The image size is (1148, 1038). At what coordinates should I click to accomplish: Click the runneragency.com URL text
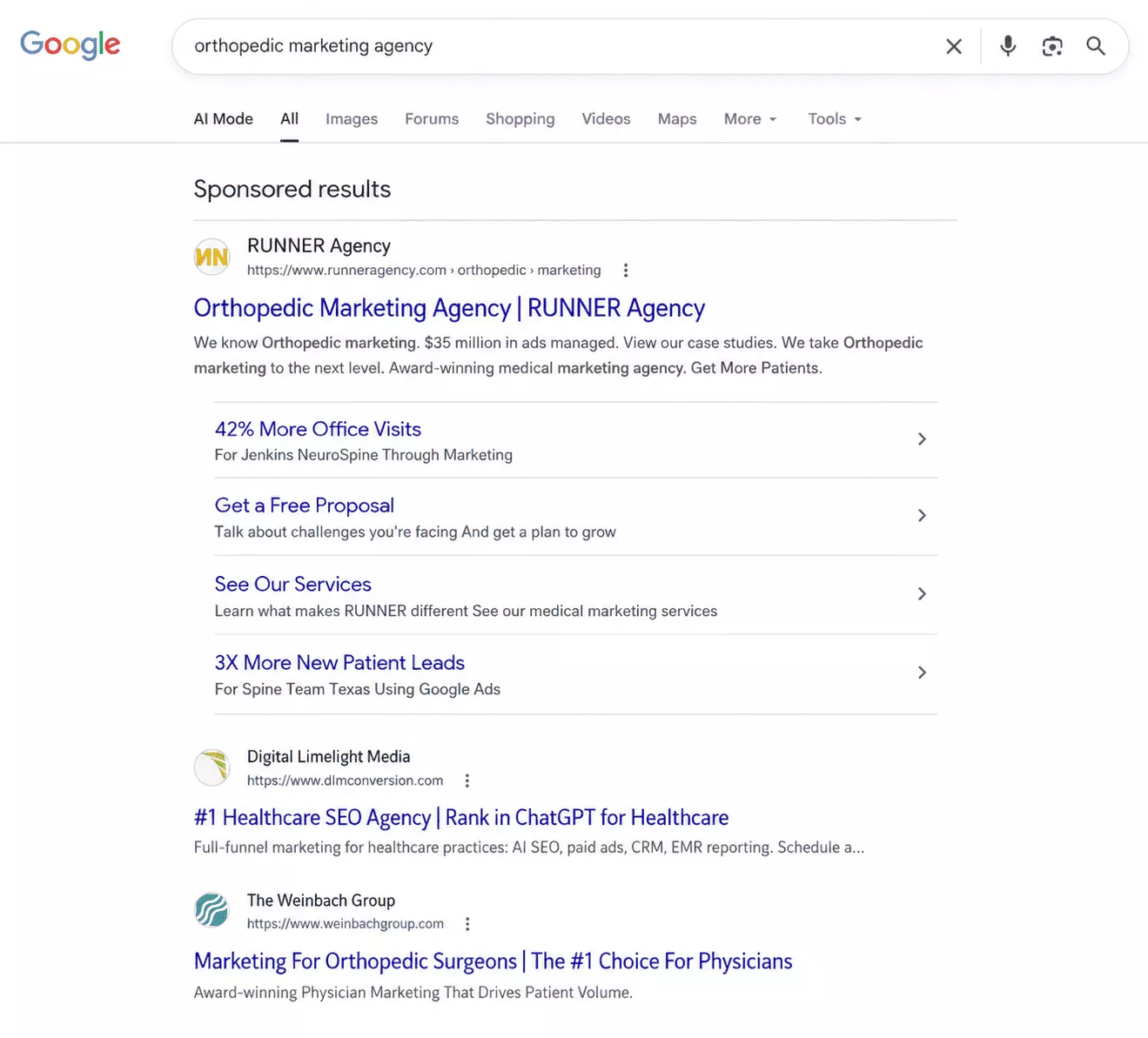coord(424,271)
